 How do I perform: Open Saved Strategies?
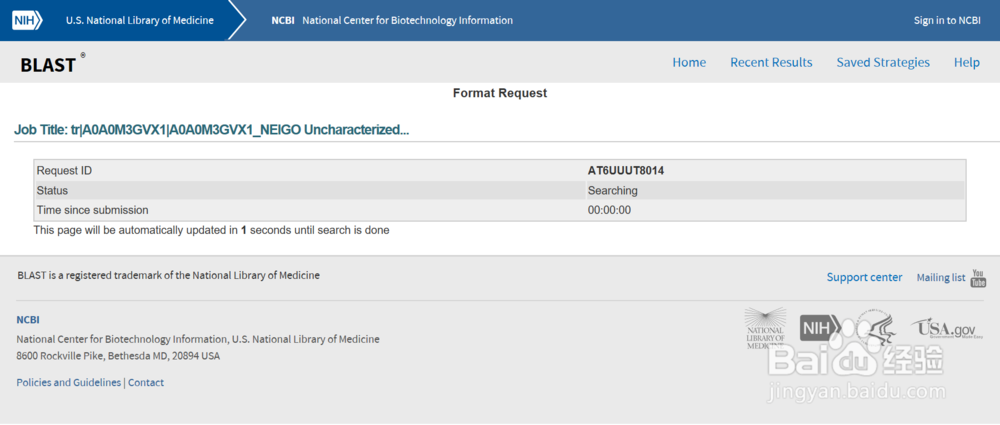click(883, 63)
